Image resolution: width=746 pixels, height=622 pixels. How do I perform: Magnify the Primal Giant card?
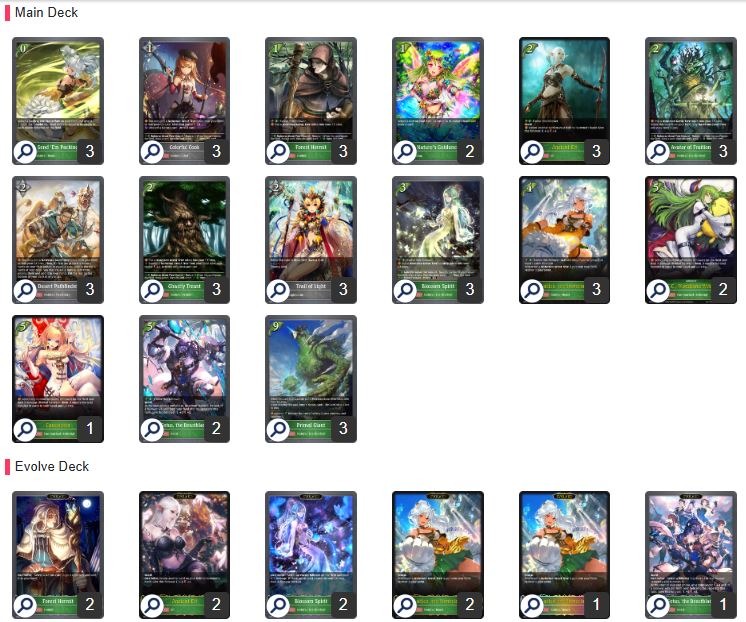(x=278, y=429)
